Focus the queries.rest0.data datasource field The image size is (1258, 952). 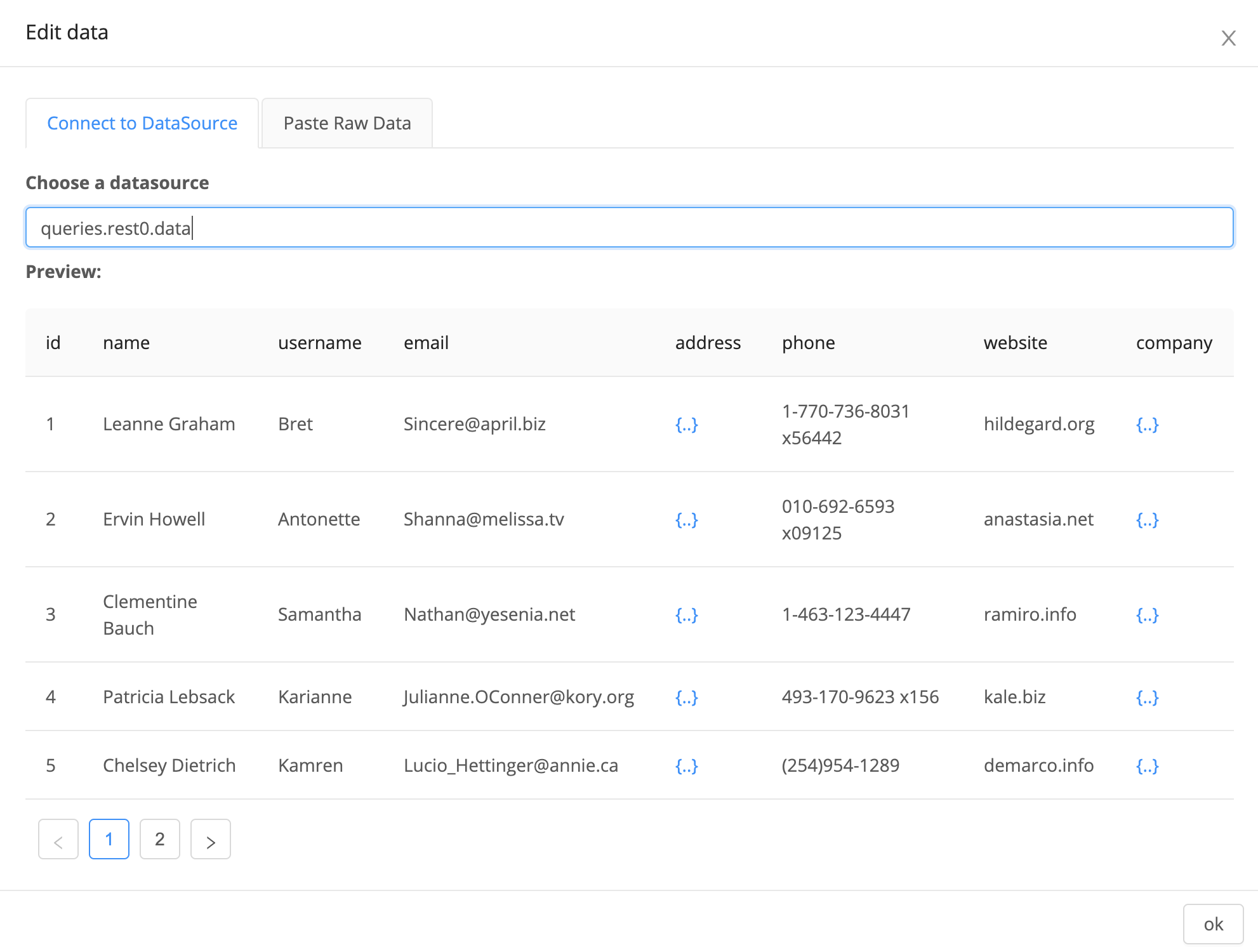[x=629, y=227]
